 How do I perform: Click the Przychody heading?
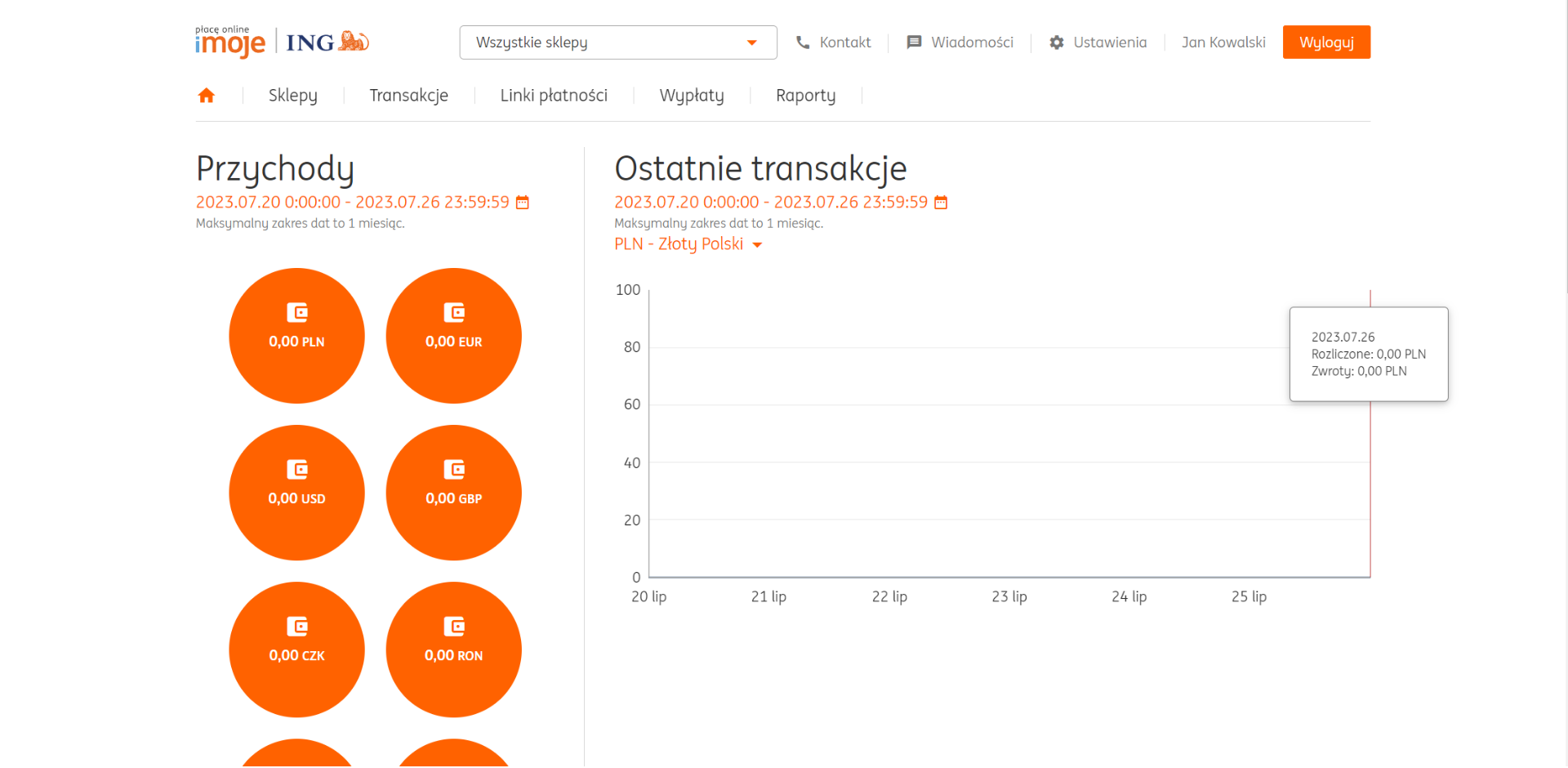tap(275, 169)
